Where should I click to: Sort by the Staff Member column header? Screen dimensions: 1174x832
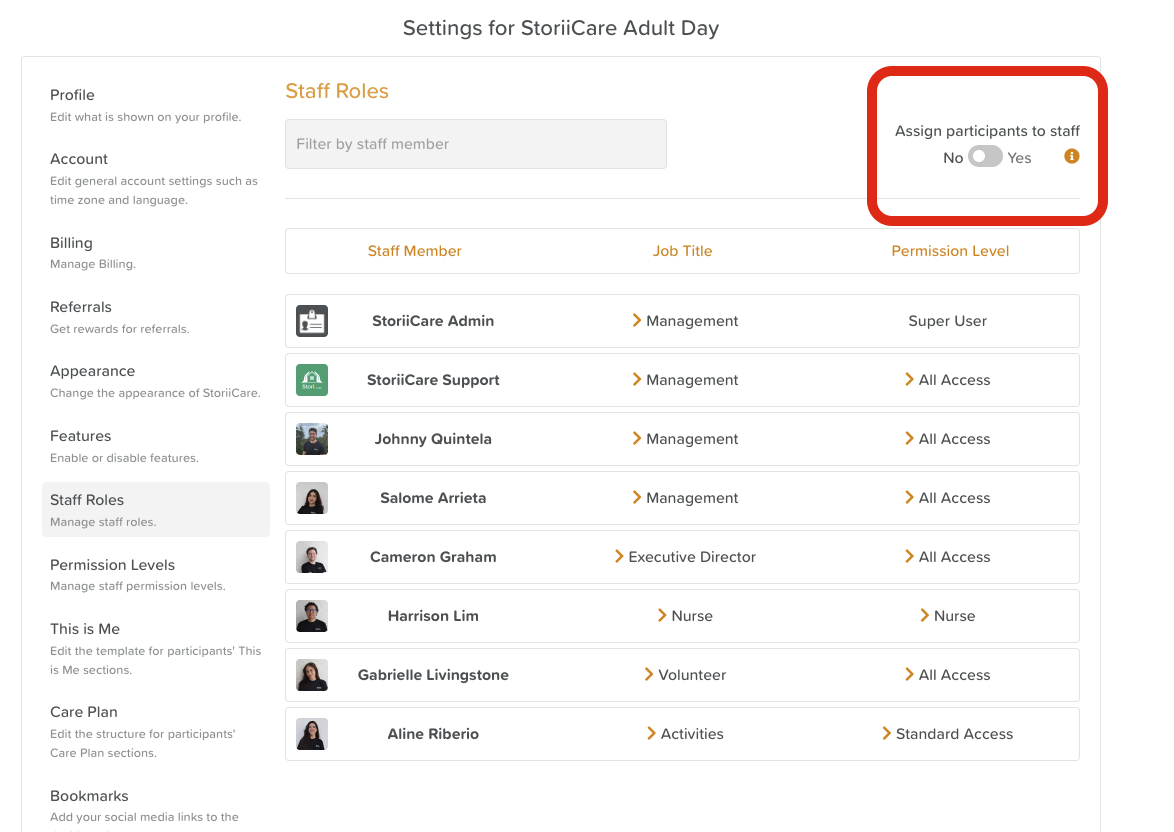pos(414,251)
